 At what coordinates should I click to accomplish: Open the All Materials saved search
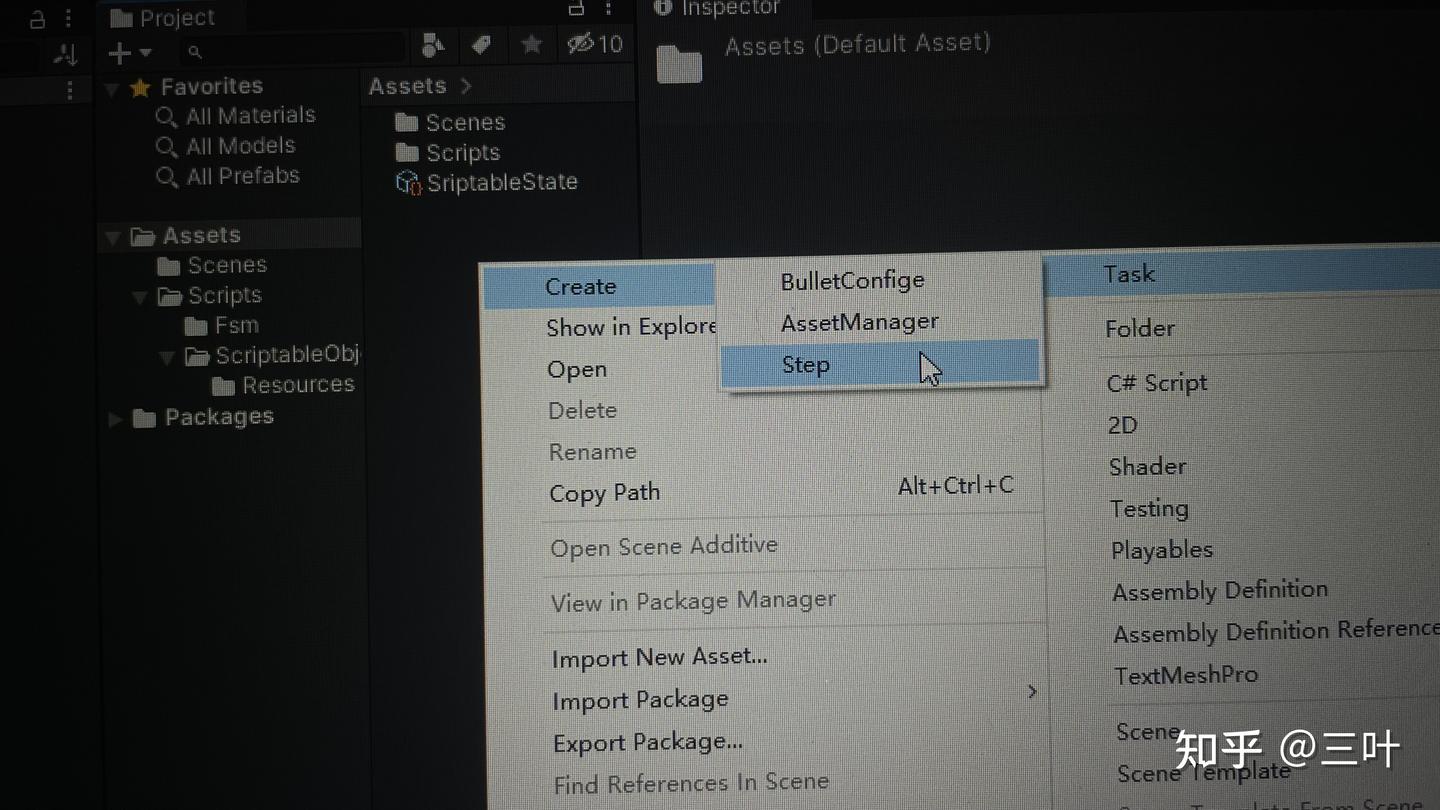pos(250,115)
